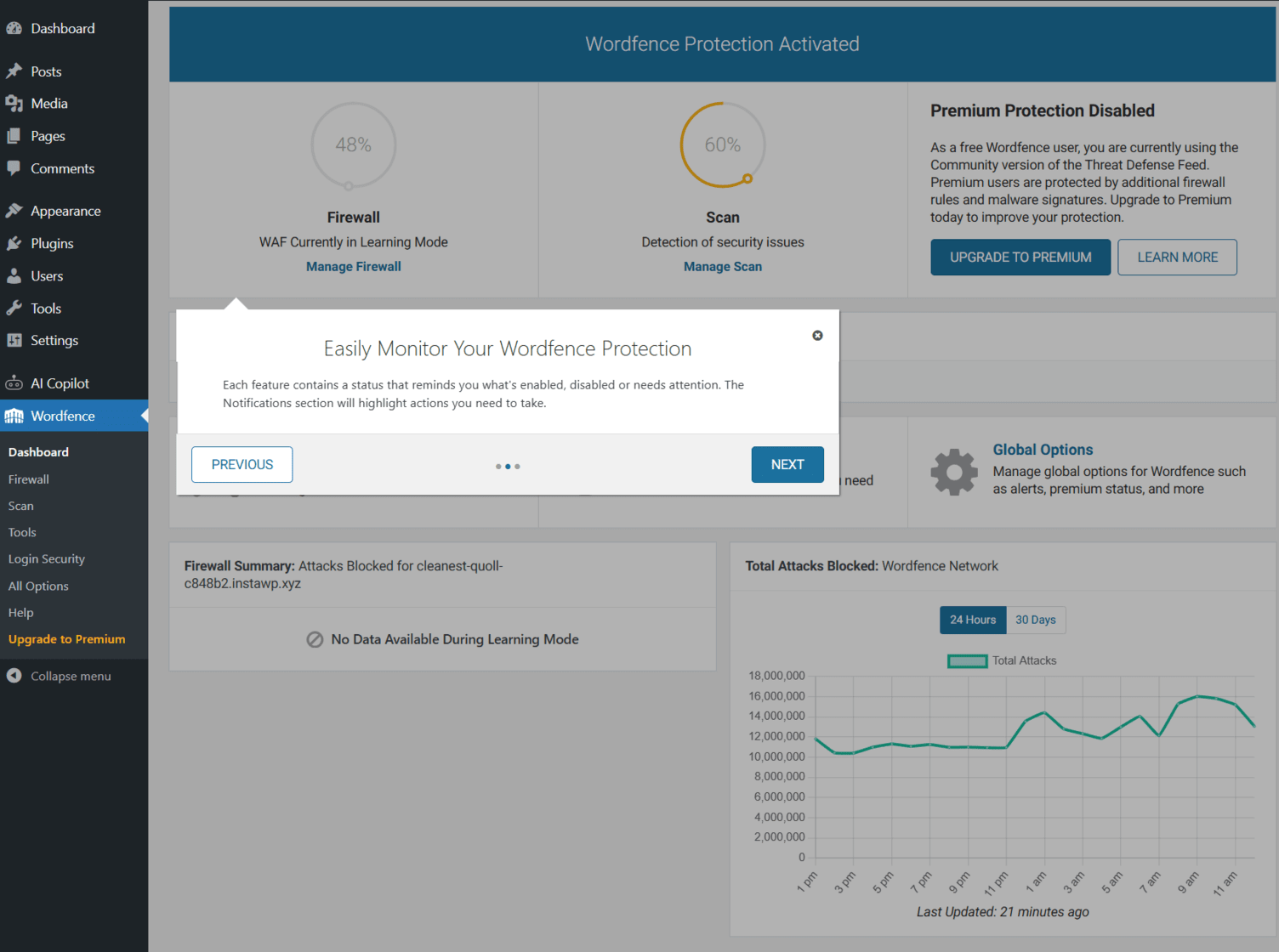
Task: Close the Wordfence tour popup
Action: click(817, 336)
